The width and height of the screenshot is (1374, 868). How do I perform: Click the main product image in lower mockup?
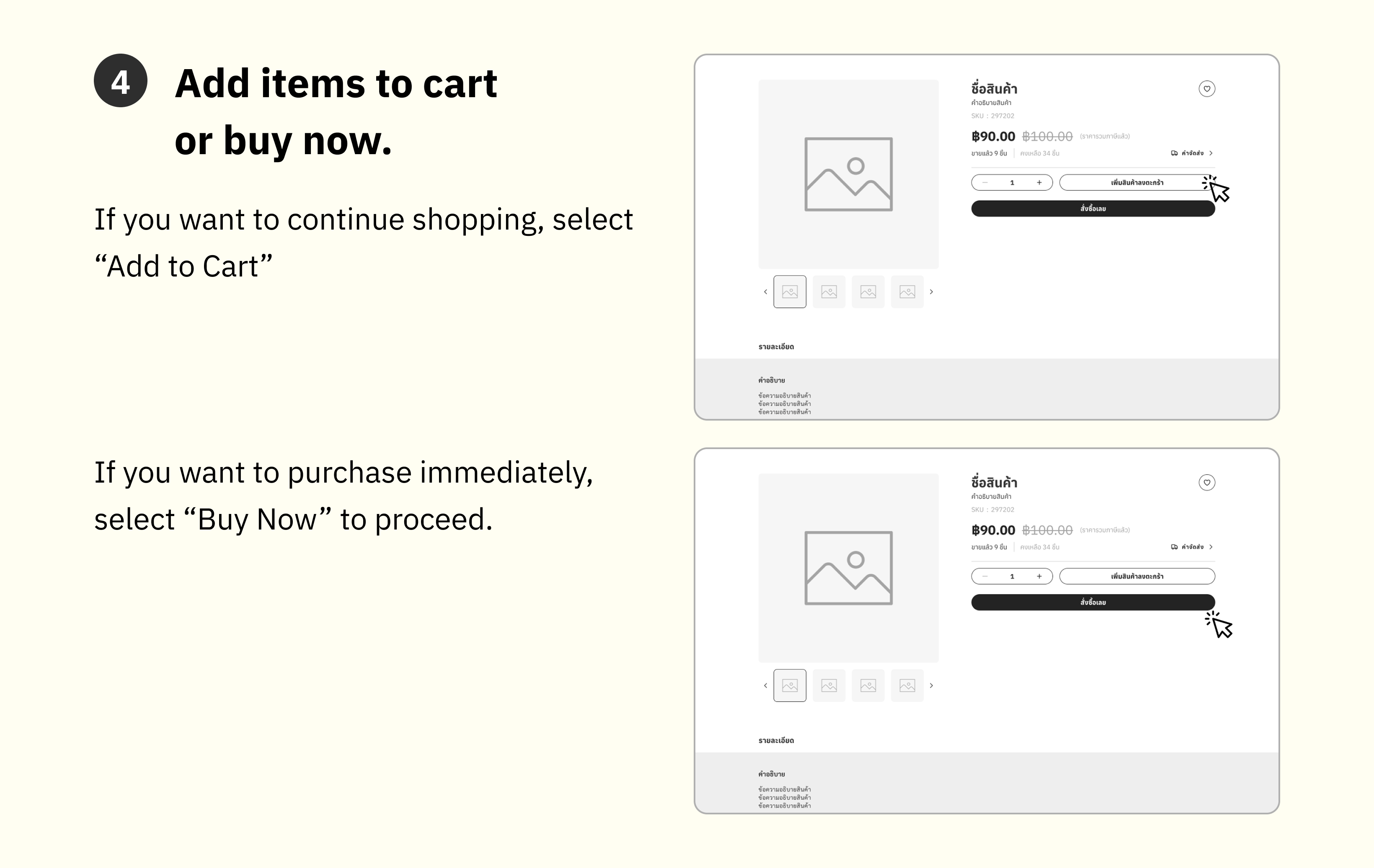tap(848, 568)
